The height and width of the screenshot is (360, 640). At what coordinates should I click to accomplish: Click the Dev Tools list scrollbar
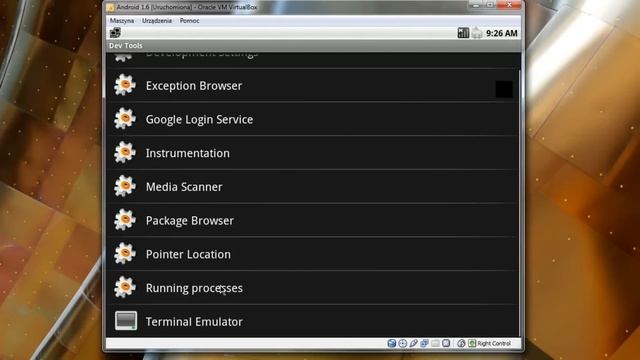[x=520, y=202]
